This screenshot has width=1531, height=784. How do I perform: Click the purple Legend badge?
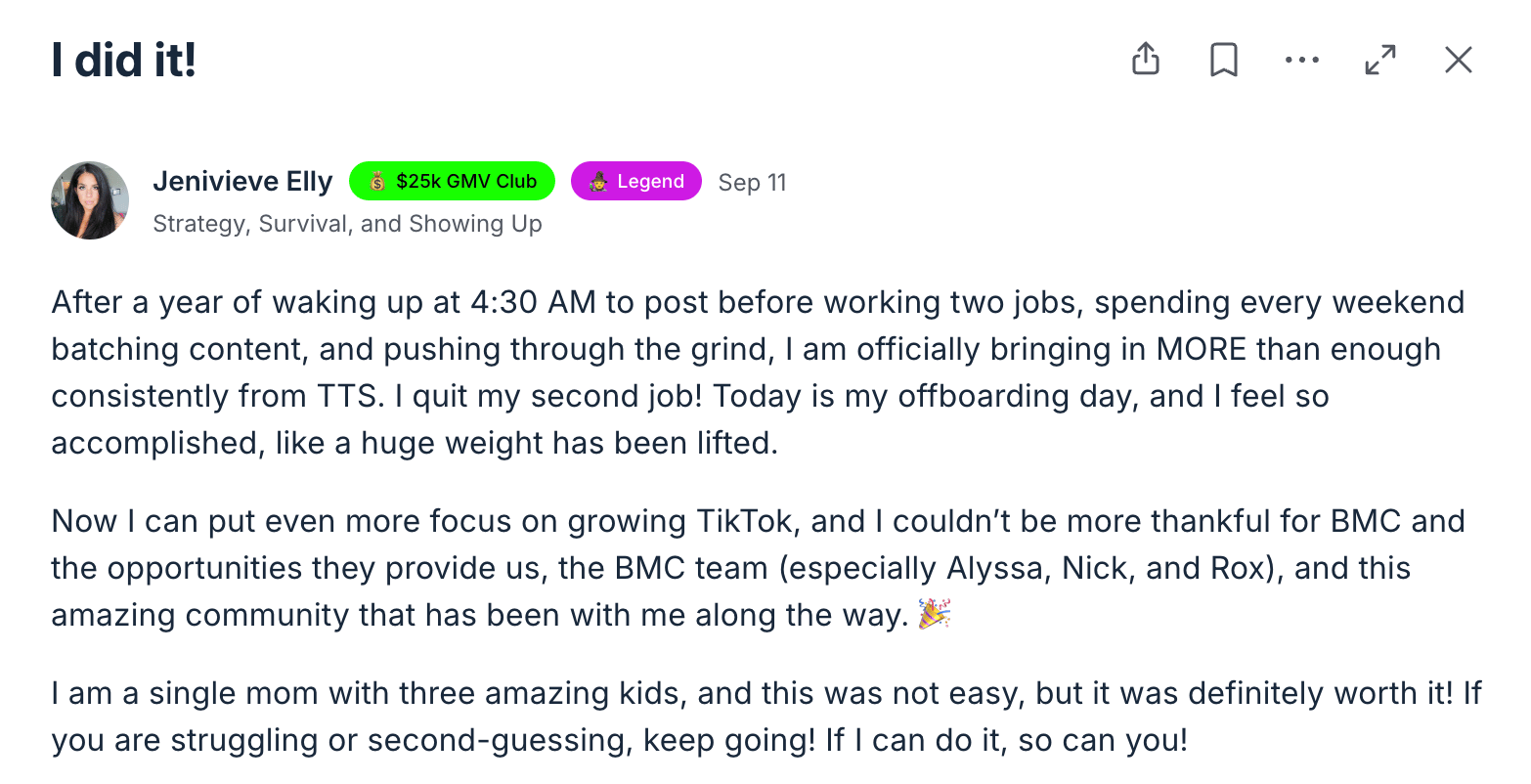pos(635,181)
